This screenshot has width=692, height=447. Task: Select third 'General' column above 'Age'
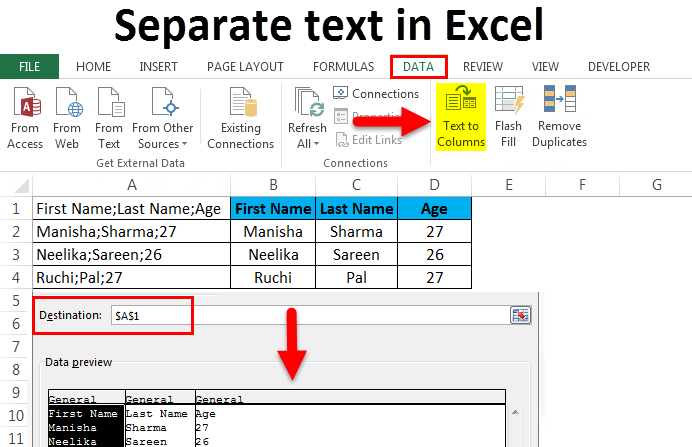coord(350,399)
